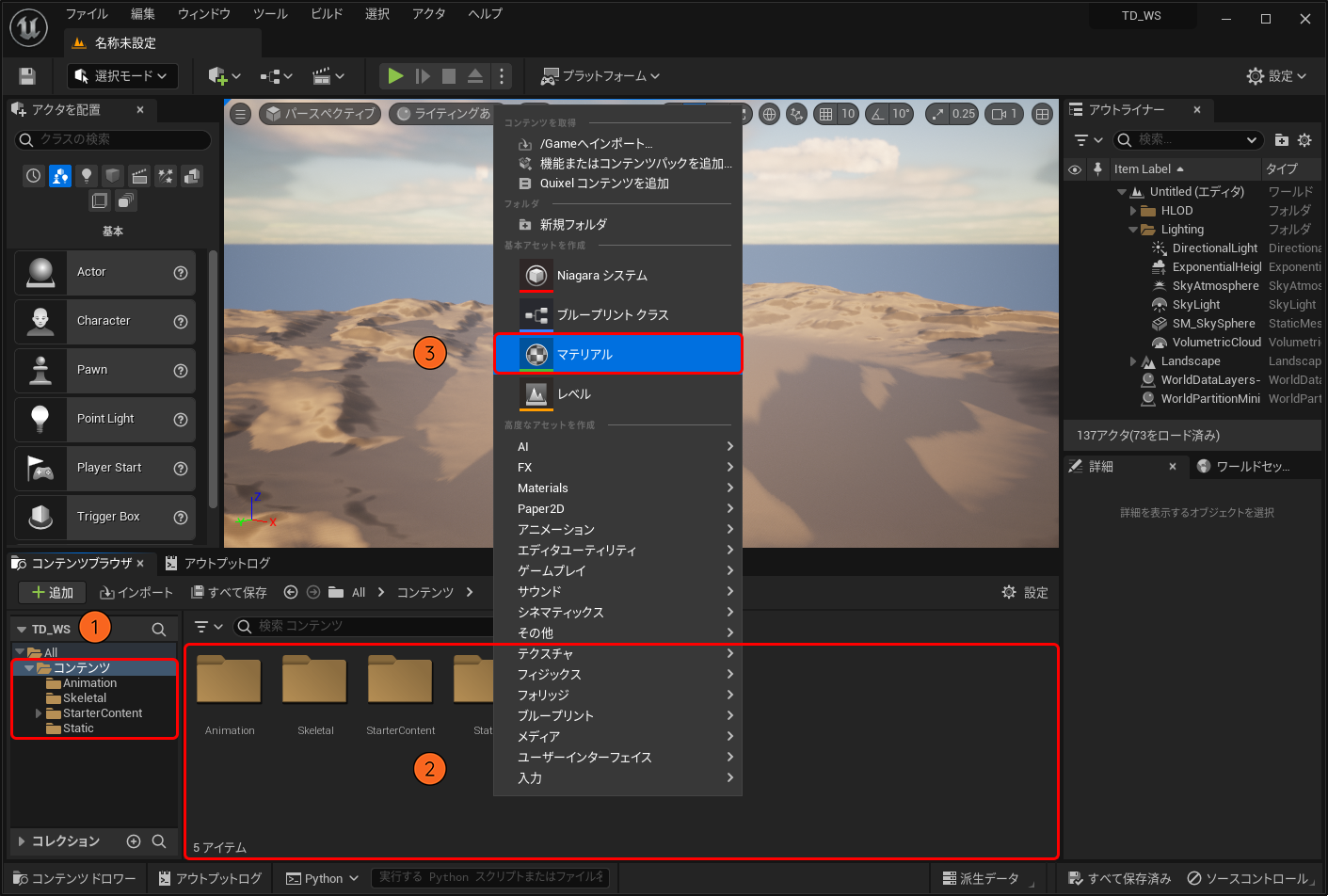This screenshot has height=896, width=1328.
Task: Select マテリアル from the context menu
Action: (x=618, y=355)
